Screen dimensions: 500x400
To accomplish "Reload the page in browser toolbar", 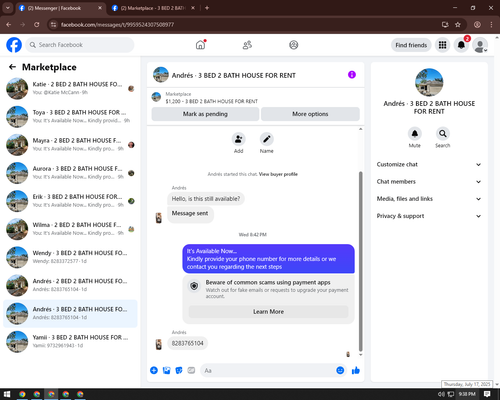I will (x=37, y=24).
